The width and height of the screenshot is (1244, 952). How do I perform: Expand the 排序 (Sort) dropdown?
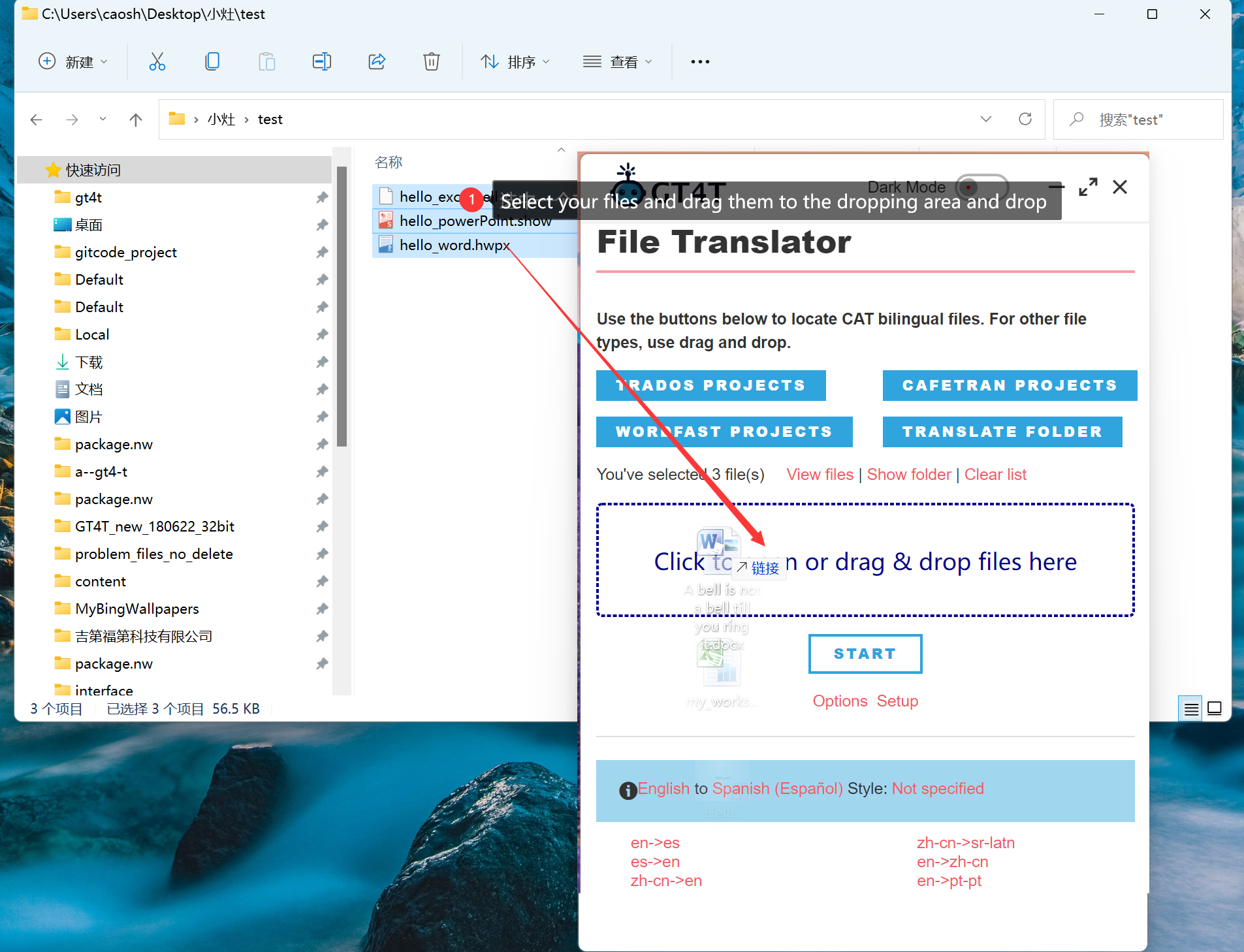(515, 62)
